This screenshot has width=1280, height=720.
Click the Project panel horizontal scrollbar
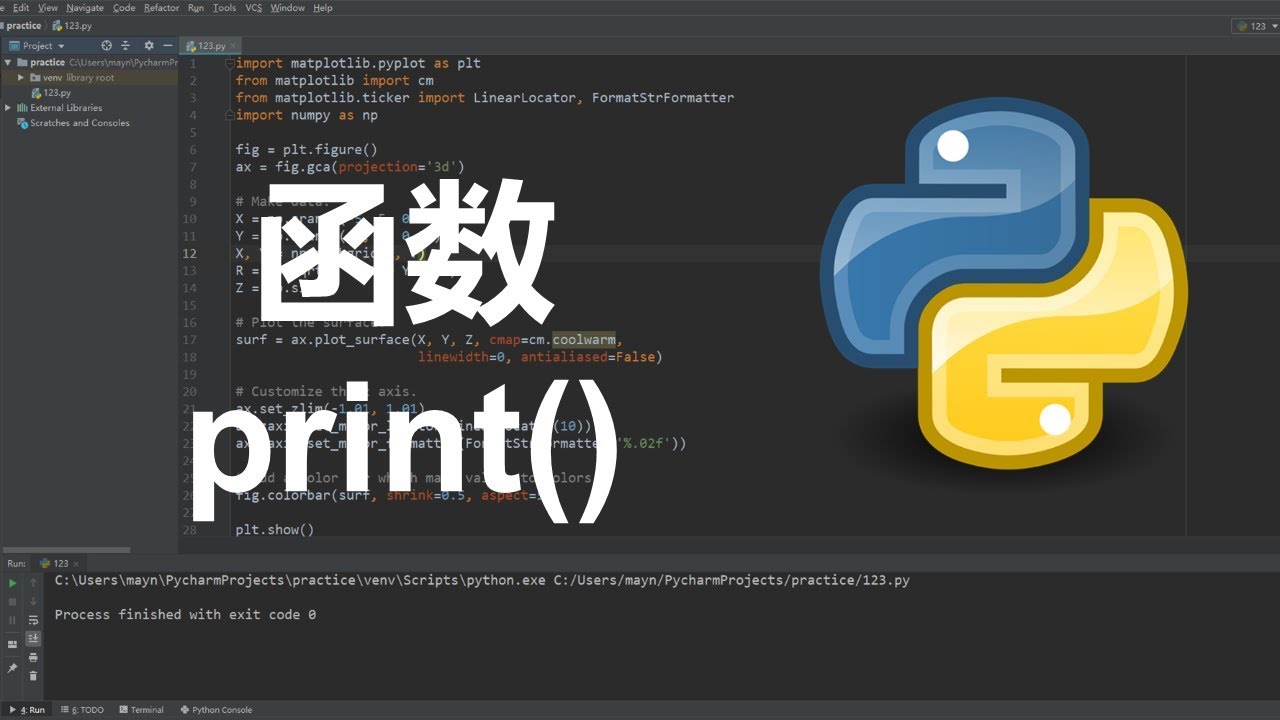tap(65, 549)
